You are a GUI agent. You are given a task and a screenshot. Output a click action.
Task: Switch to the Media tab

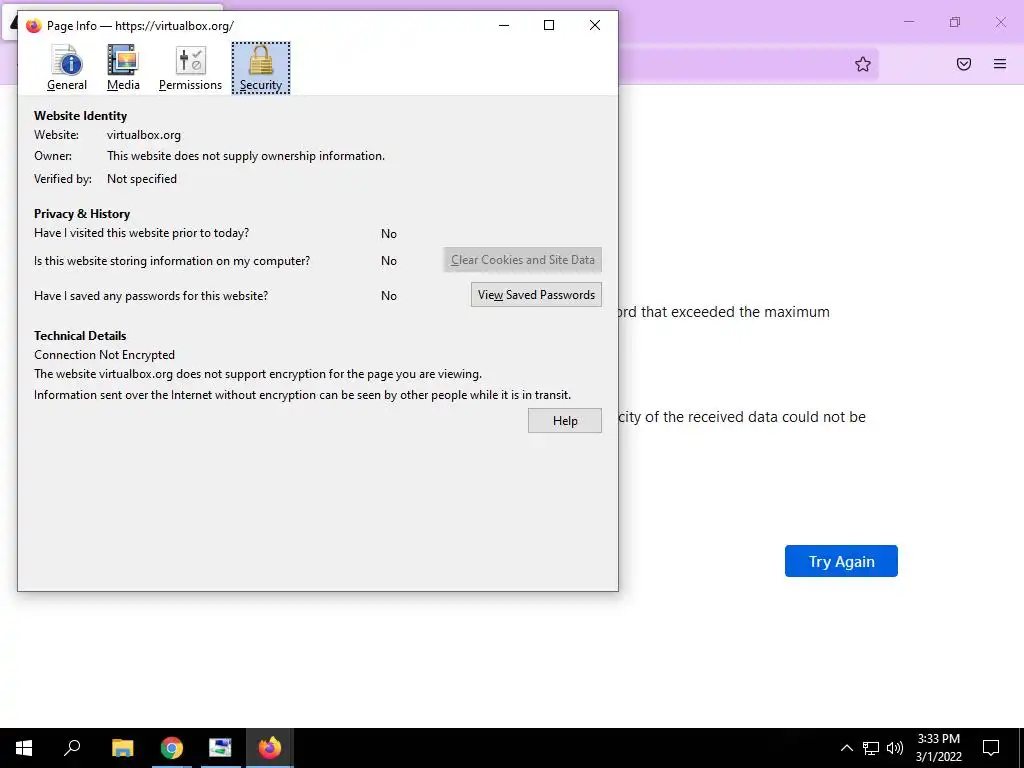pyautogui.click(x=123, y=68)
